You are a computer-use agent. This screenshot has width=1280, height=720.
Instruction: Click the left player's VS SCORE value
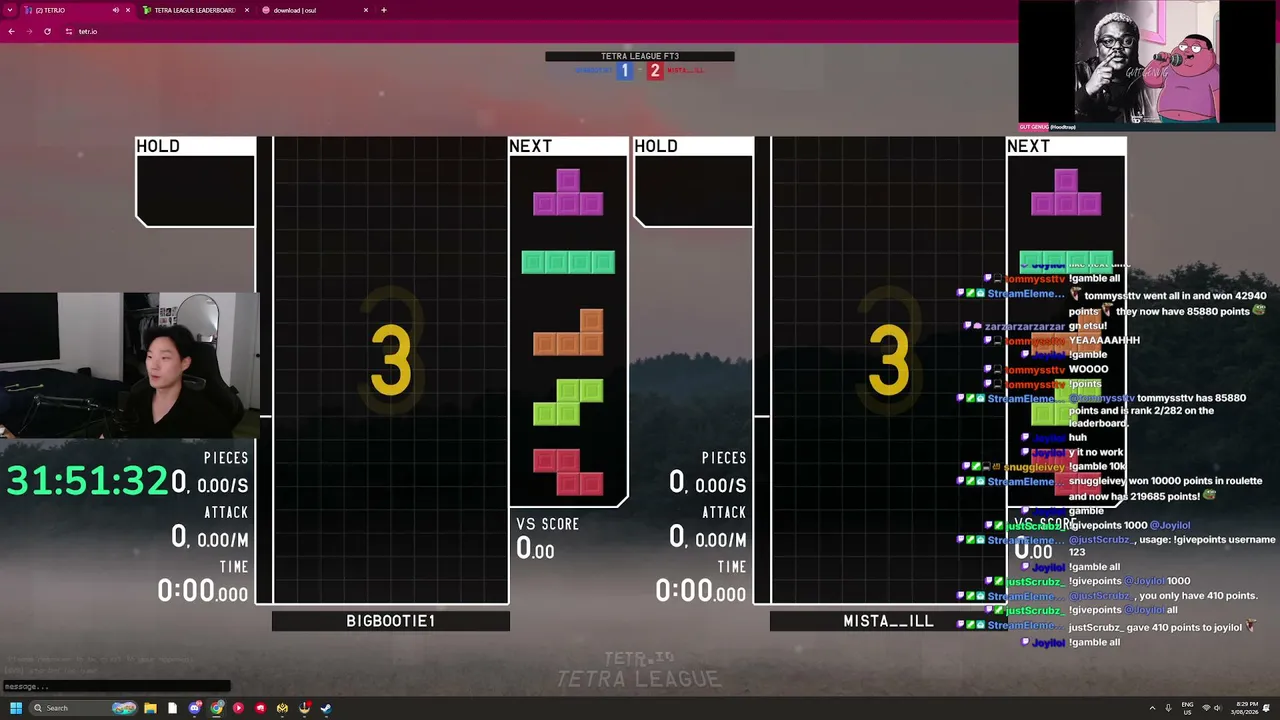[x=535, y=548]
